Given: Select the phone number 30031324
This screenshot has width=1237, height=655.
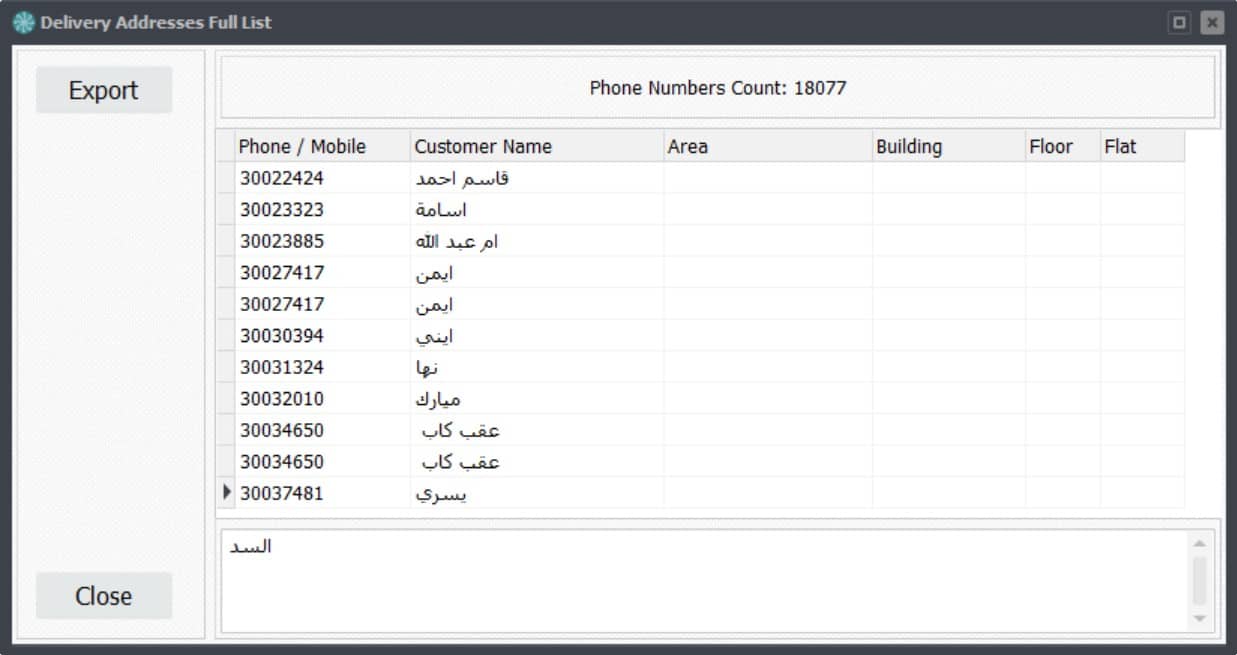Looking at the screenshot, I should tap(282, 367).
